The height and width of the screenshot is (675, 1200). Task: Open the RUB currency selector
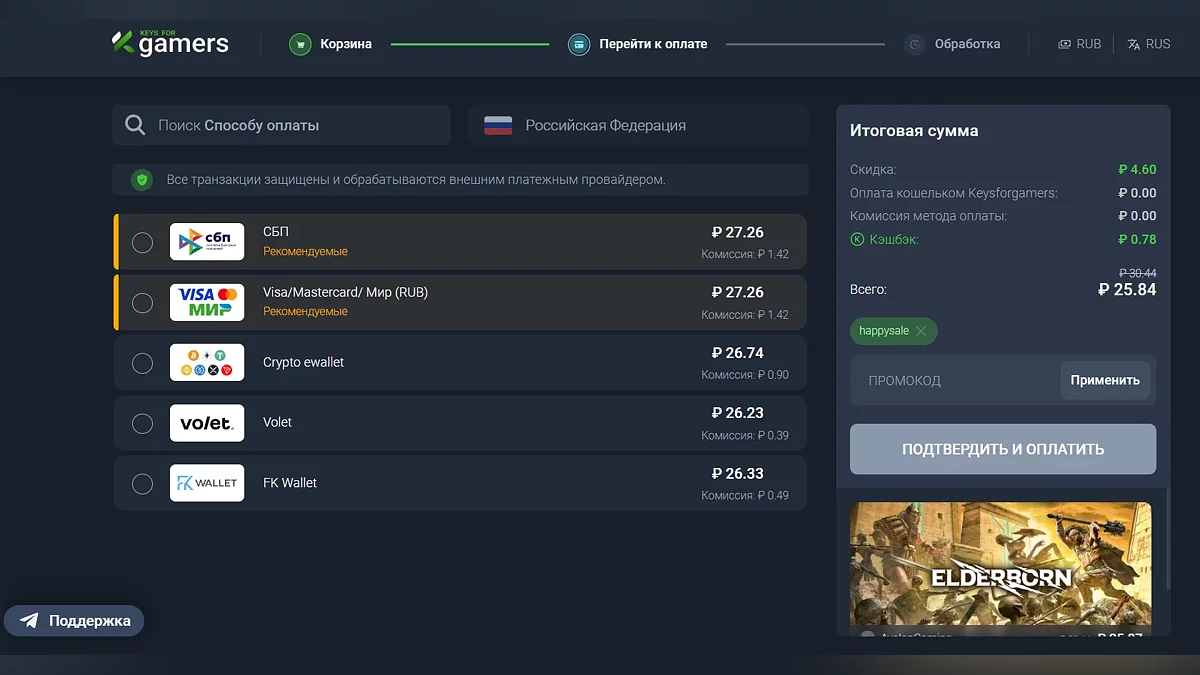click(1080, 44)
